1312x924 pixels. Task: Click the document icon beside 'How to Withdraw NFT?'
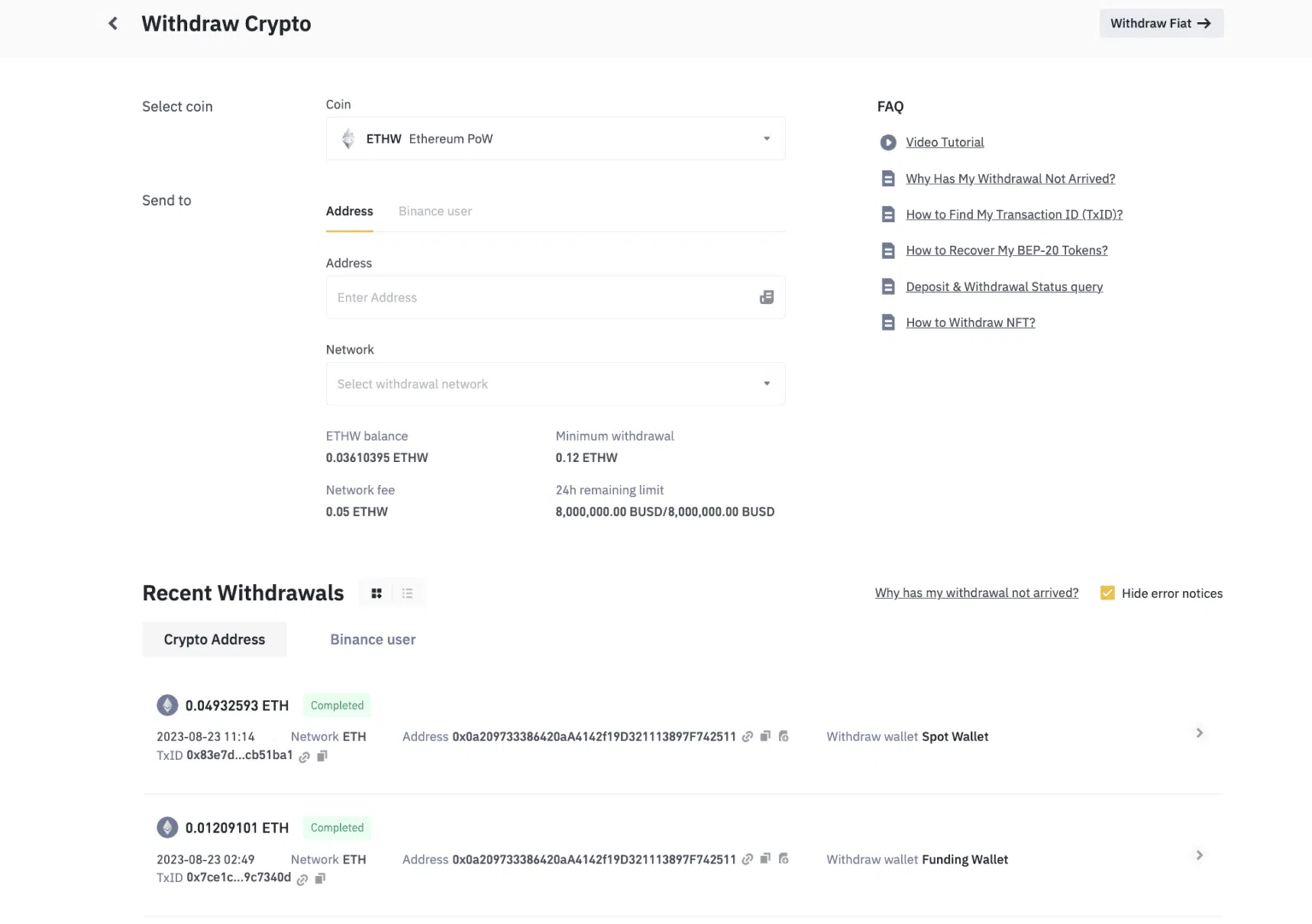tap(888, 323)
